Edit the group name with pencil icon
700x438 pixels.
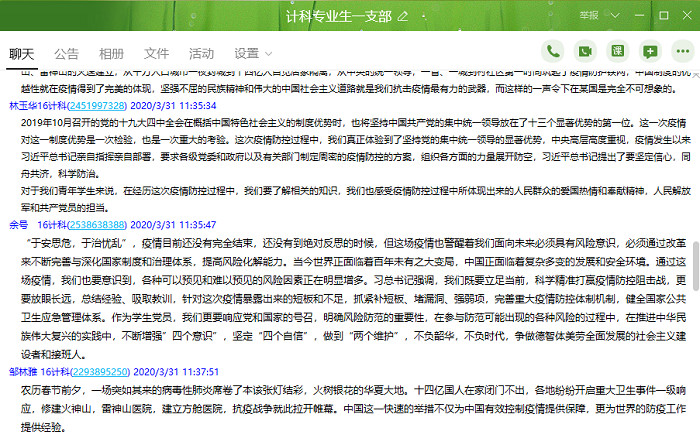click(401, 17)
